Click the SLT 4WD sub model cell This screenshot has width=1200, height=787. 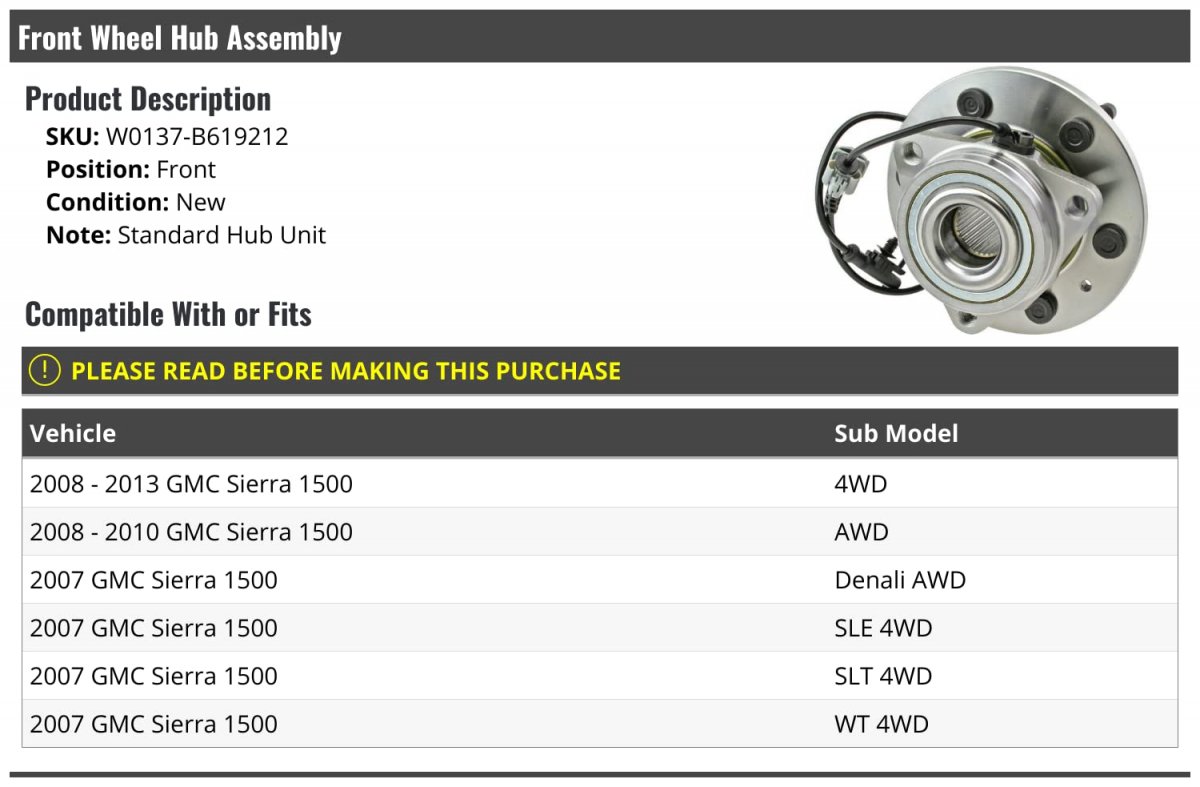click(883, 676)
